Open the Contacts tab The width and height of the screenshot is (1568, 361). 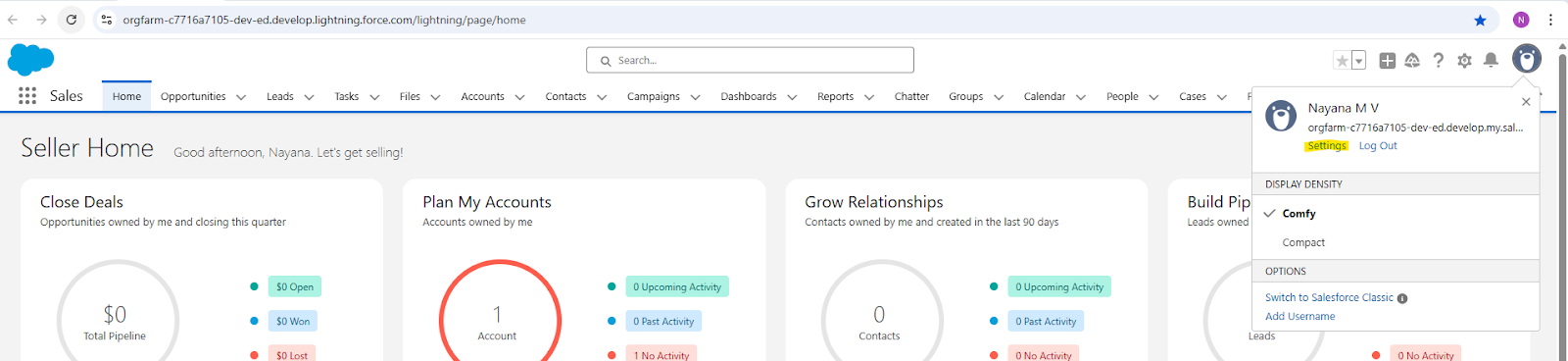tap(565, 96)
